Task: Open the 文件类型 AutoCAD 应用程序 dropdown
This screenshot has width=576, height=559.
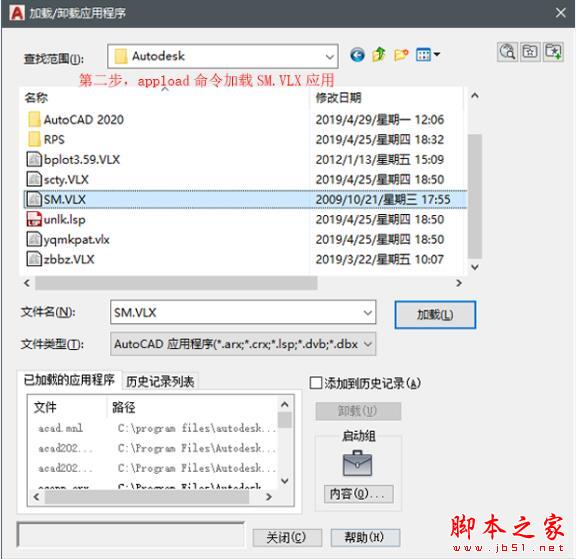Action: coord(367,344)
